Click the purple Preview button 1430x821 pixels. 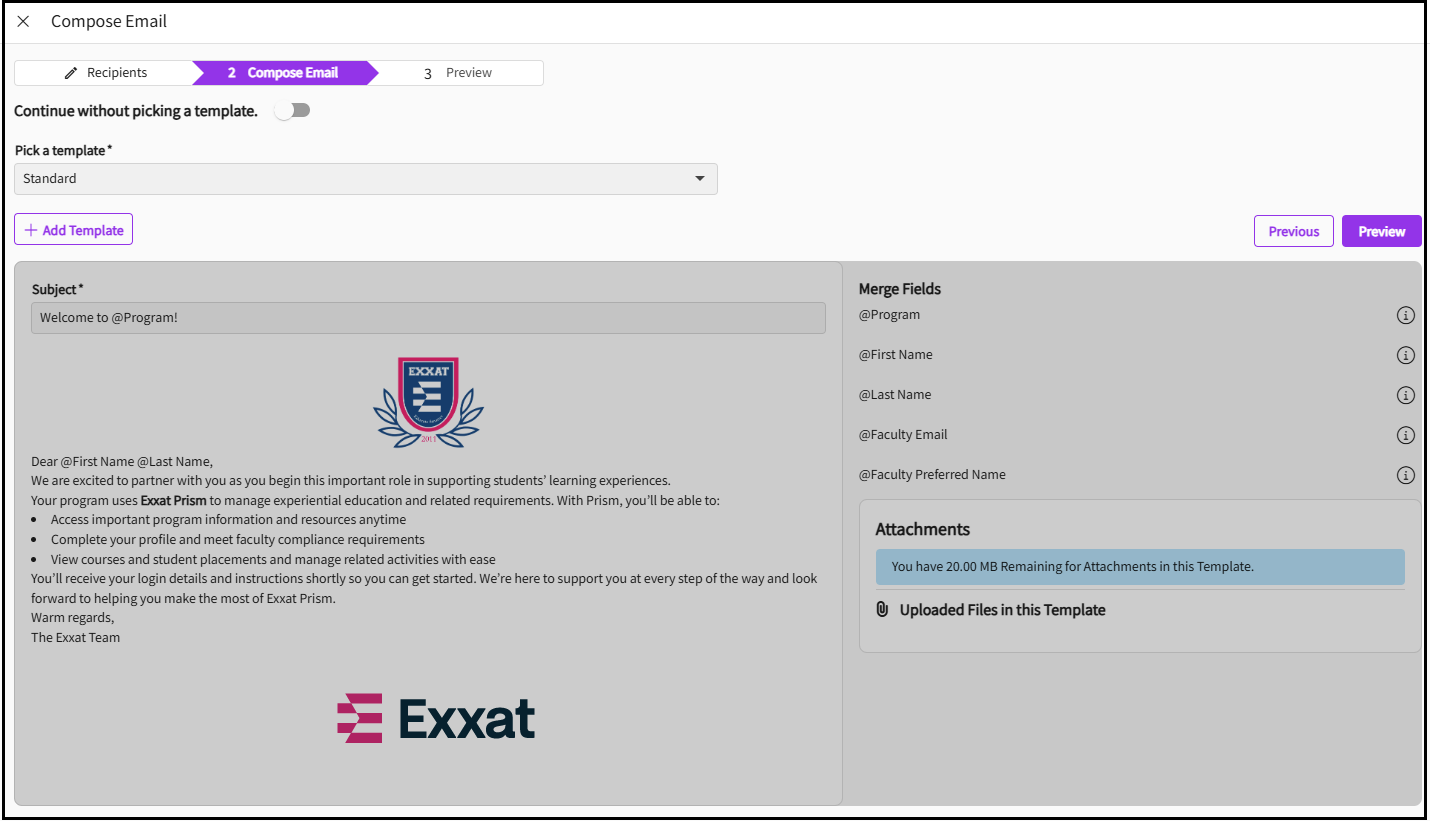pyautogui.click(x=1381, y=231)
